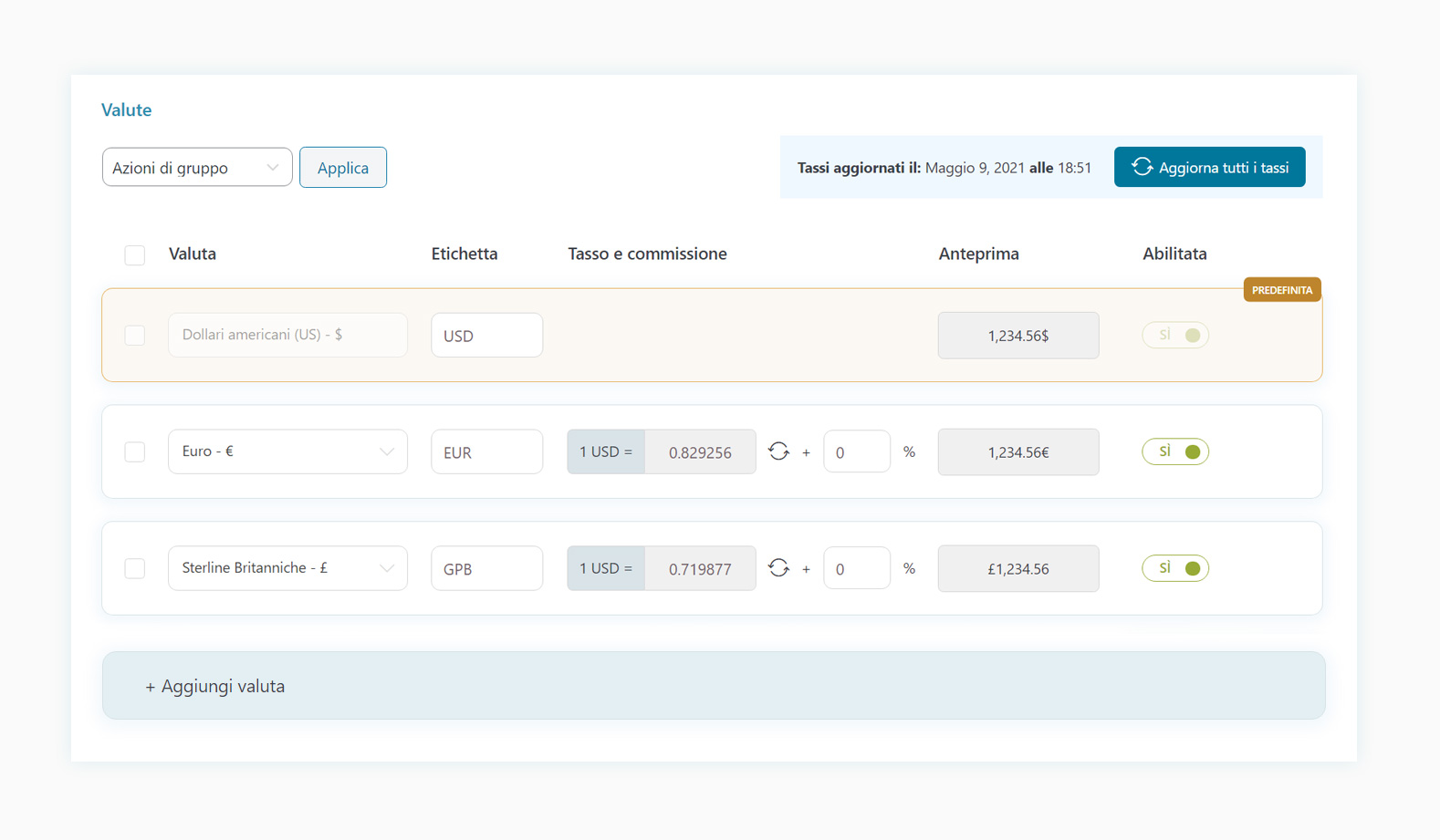Viewport: 1440px width, 840px height.
Task: Expand the Euro - € currency dropdown
Action: [287, 451]
